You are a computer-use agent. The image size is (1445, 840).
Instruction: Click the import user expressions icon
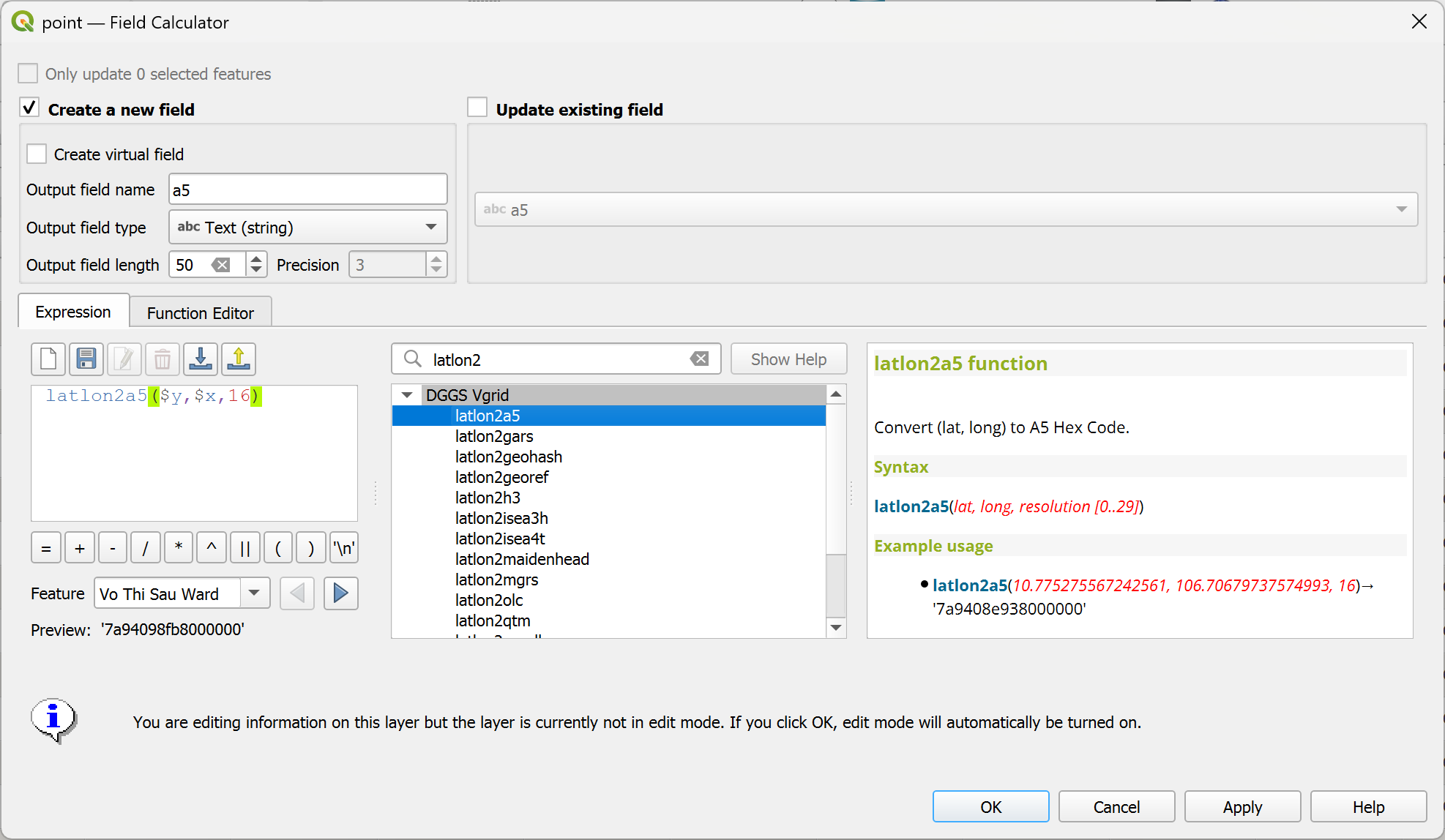tap(201, 359)
